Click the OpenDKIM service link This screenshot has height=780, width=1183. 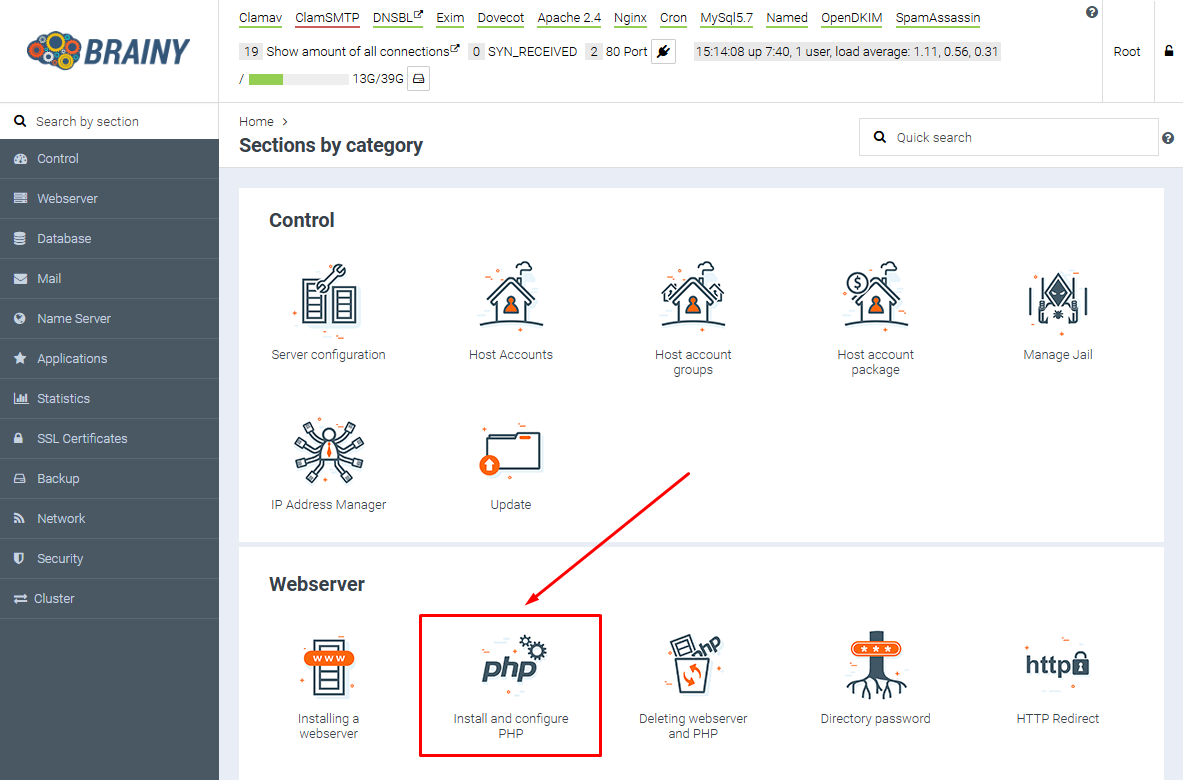point(851,17)
